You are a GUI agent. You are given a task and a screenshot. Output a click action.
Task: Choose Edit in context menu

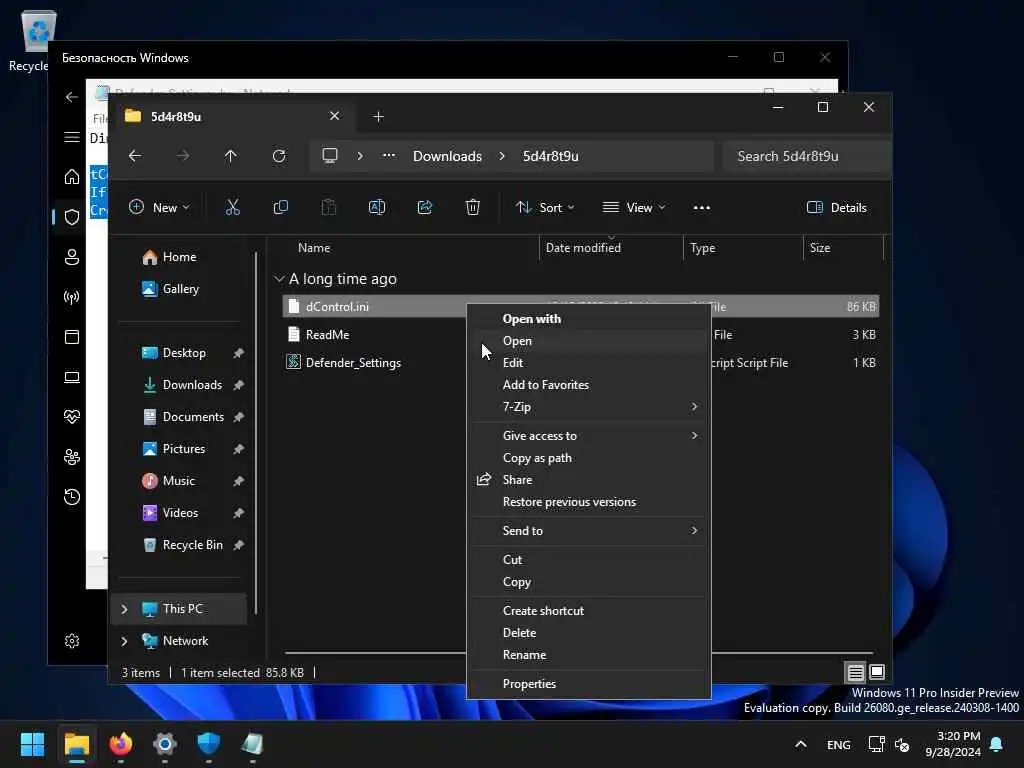[589, 363]
